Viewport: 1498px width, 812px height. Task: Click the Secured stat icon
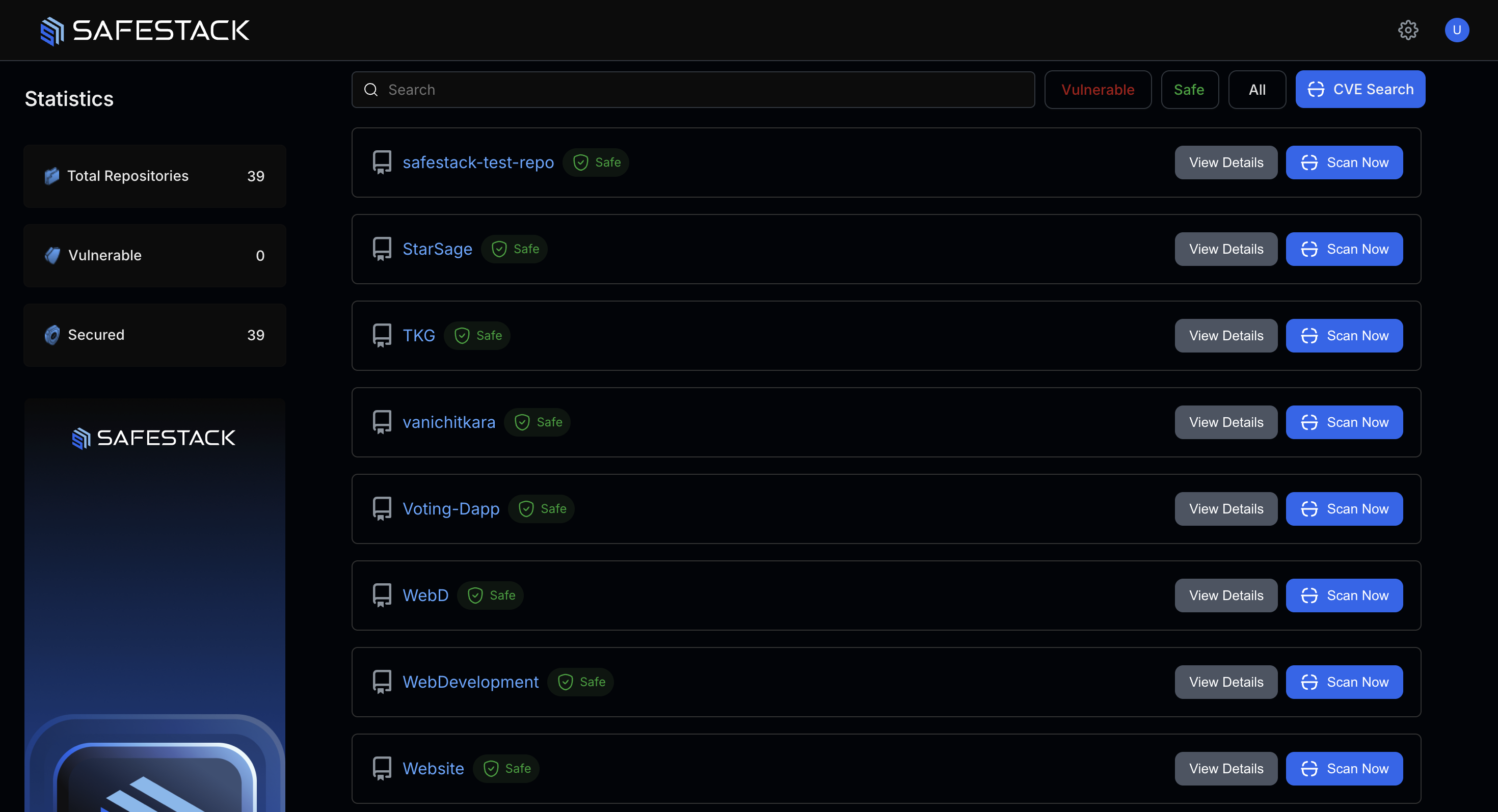52,335
